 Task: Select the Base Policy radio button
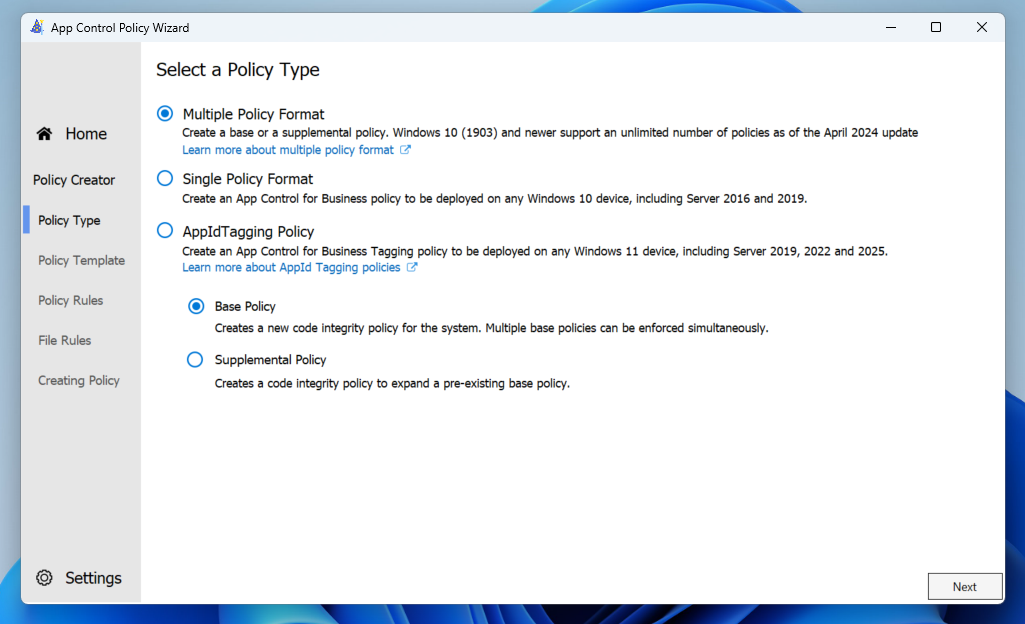click(x=196, y=306)
